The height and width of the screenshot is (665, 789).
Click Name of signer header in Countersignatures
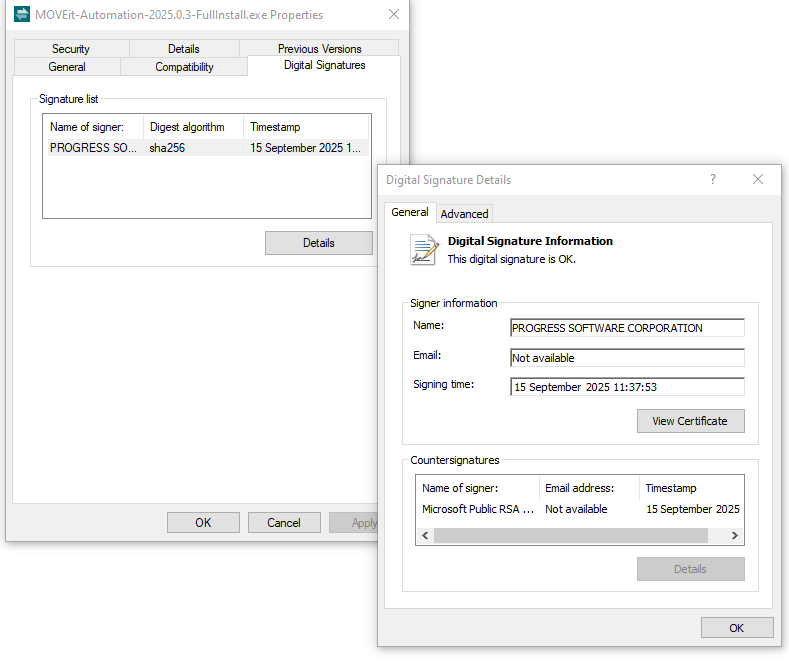pyautogui.click(x=478, y=488)
